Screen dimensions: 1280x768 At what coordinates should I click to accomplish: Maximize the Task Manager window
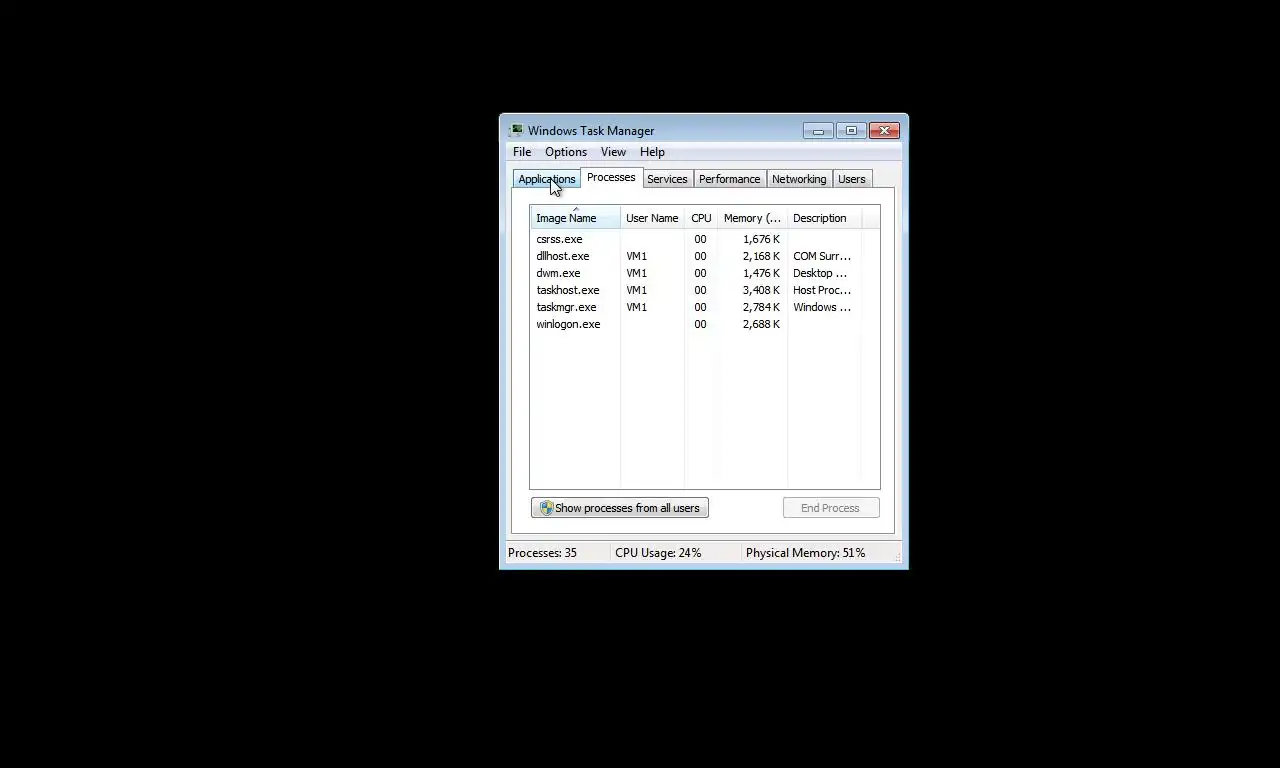[x=851, y=131]
